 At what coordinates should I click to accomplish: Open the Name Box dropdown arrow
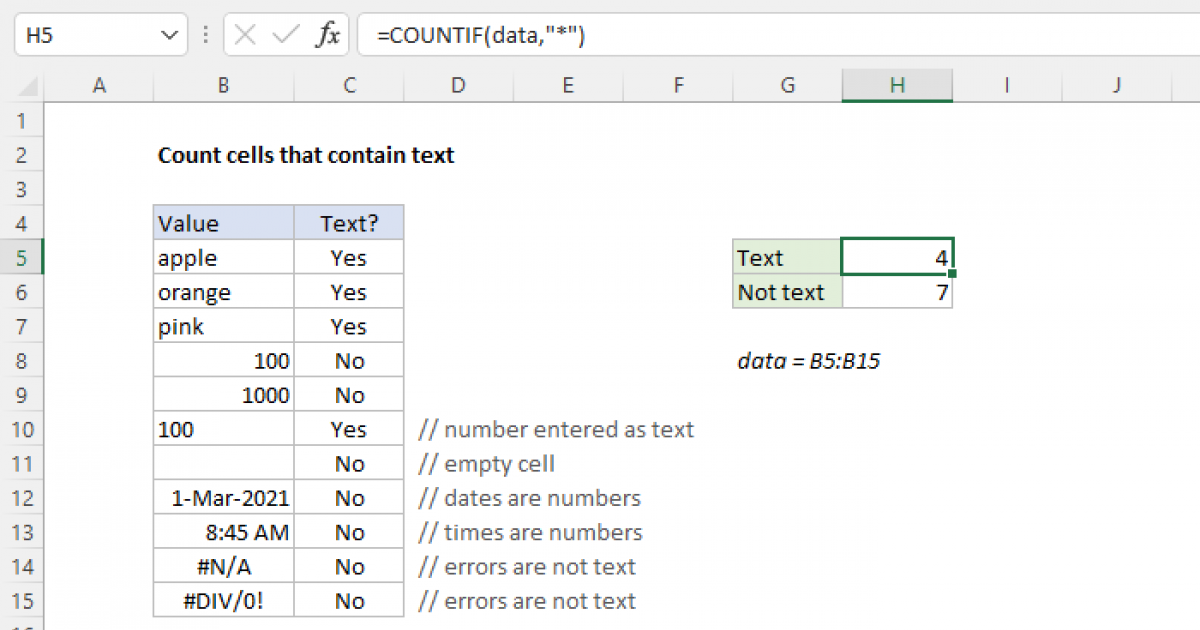click(167, 35)
